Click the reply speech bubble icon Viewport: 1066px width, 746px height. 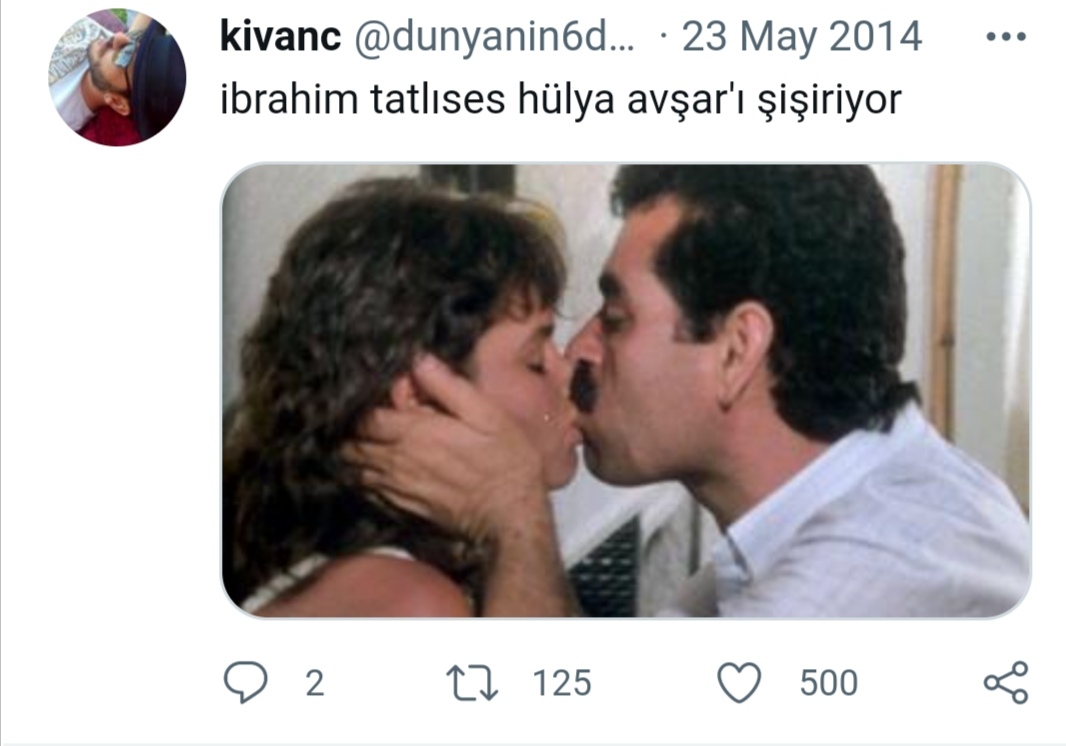coord(245,681)
